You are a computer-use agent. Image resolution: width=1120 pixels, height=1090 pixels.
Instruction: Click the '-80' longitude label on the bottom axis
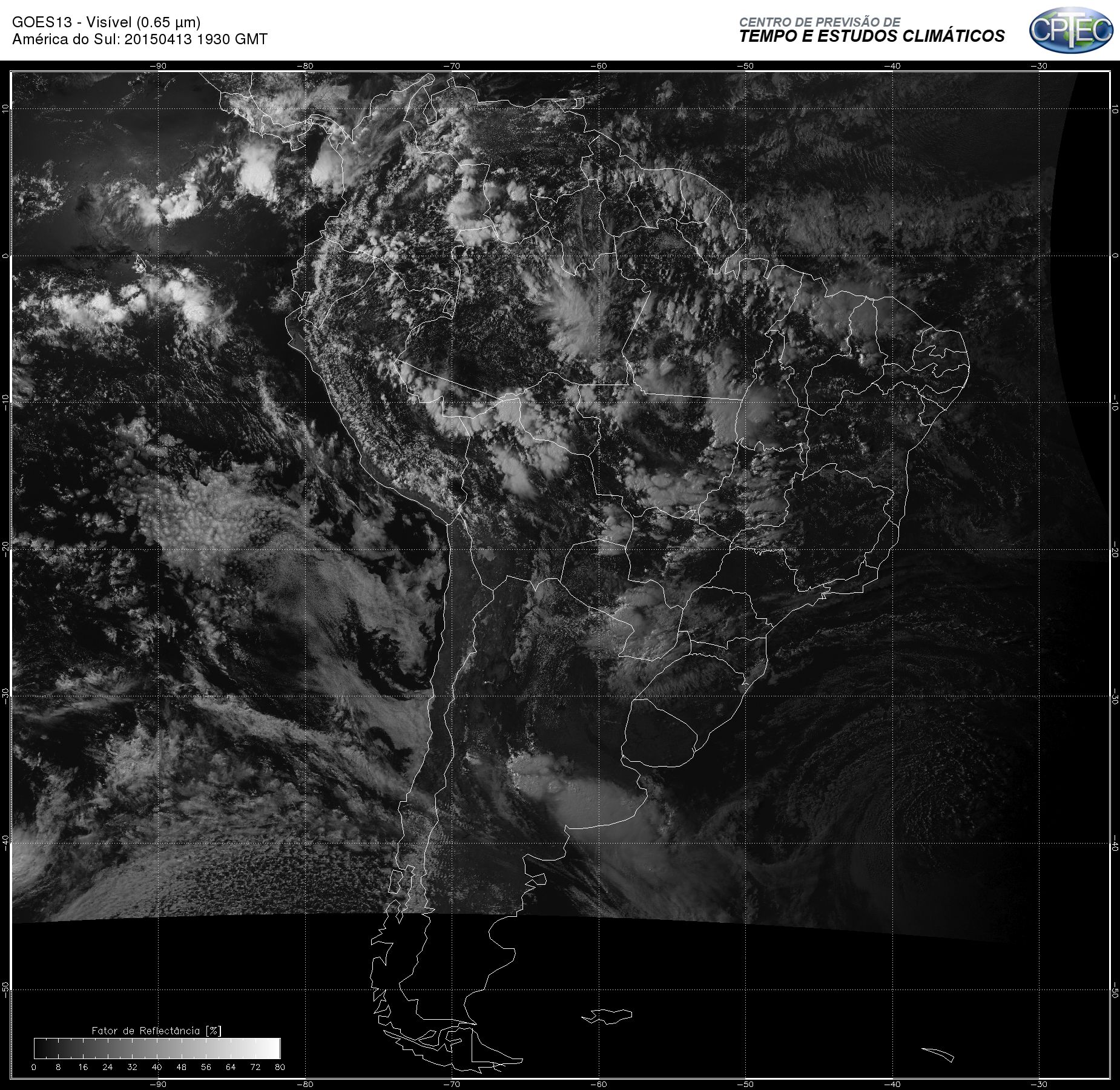pyautogui.click(x=305, y=1084)
